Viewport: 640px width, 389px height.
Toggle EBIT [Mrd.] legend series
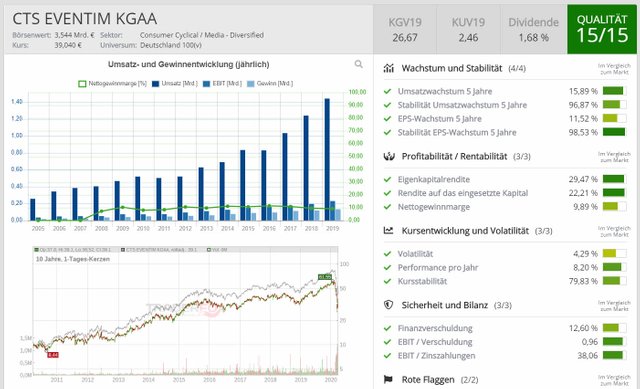[222, 84]
